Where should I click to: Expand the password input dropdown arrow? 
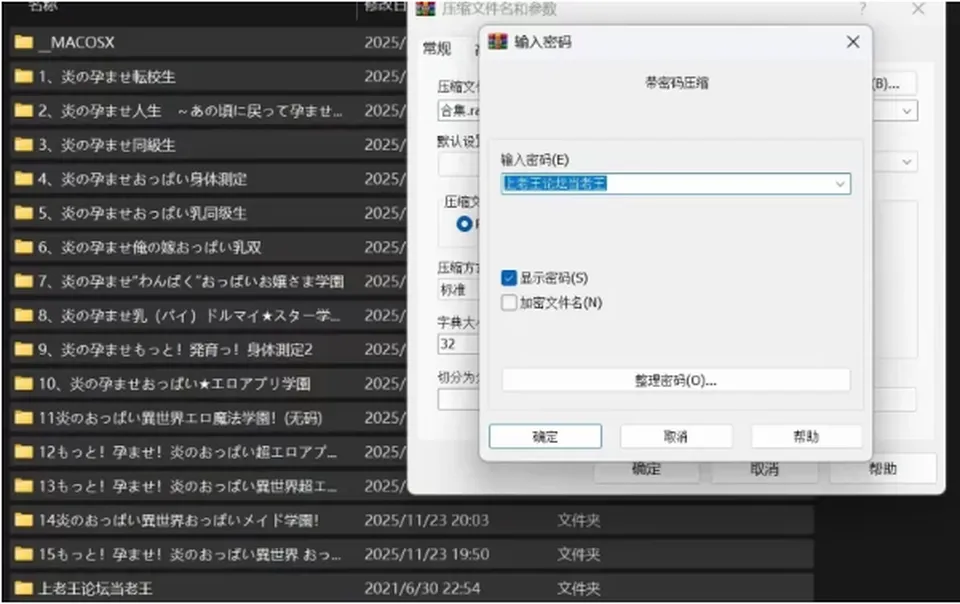coord(840,184)
